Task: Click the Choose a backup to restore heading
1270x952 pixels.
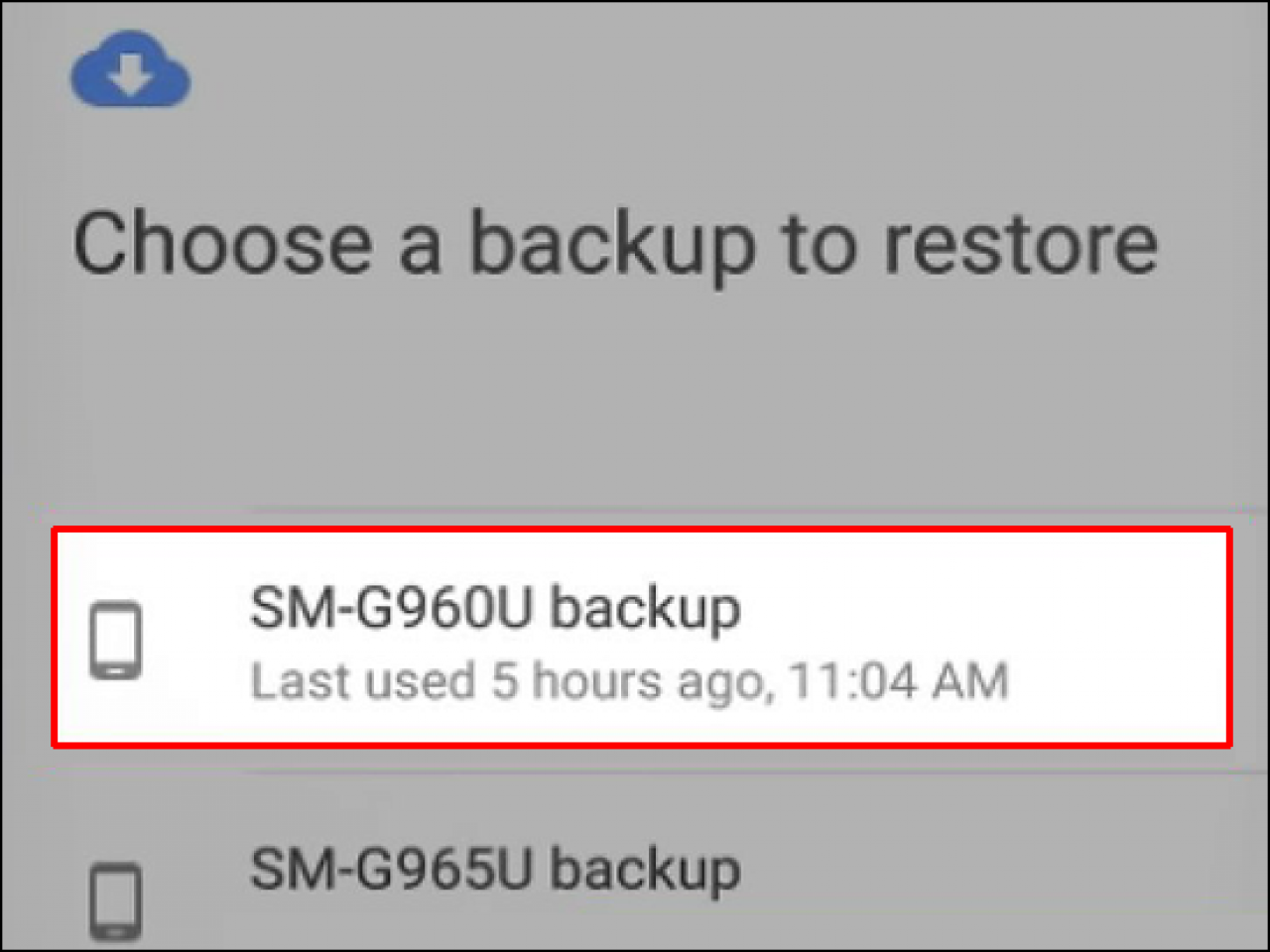Action: [617, 243]
